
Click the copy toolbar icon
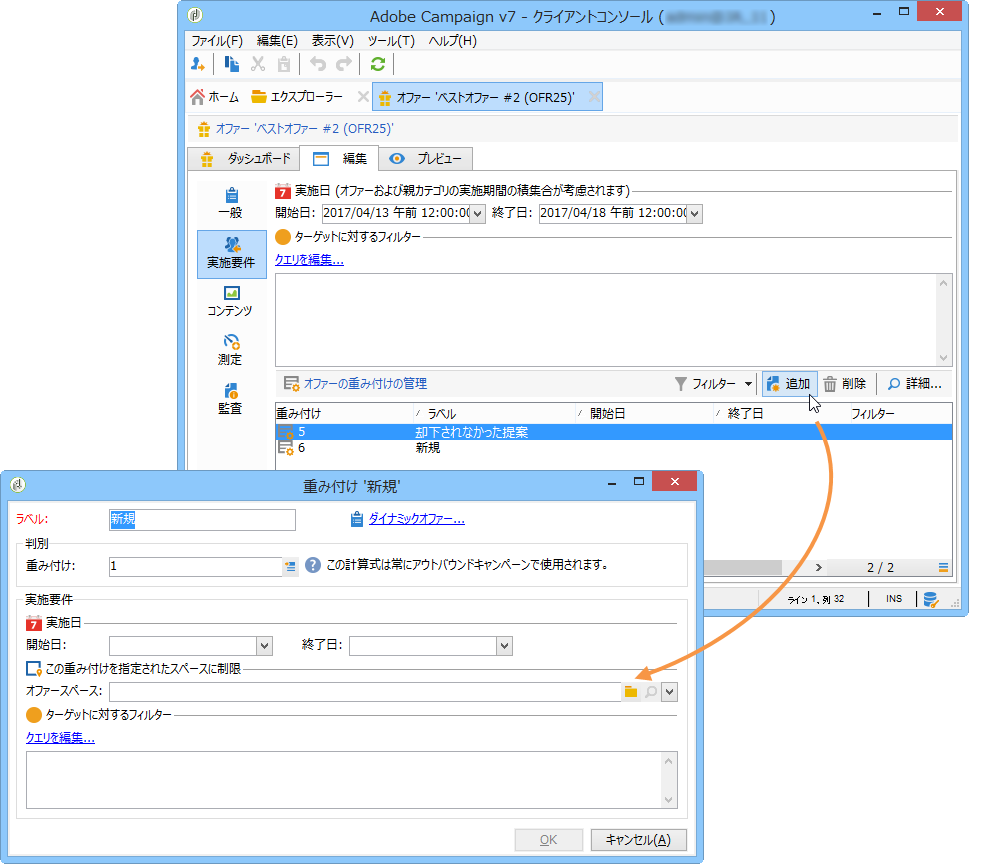pos(231,64)
